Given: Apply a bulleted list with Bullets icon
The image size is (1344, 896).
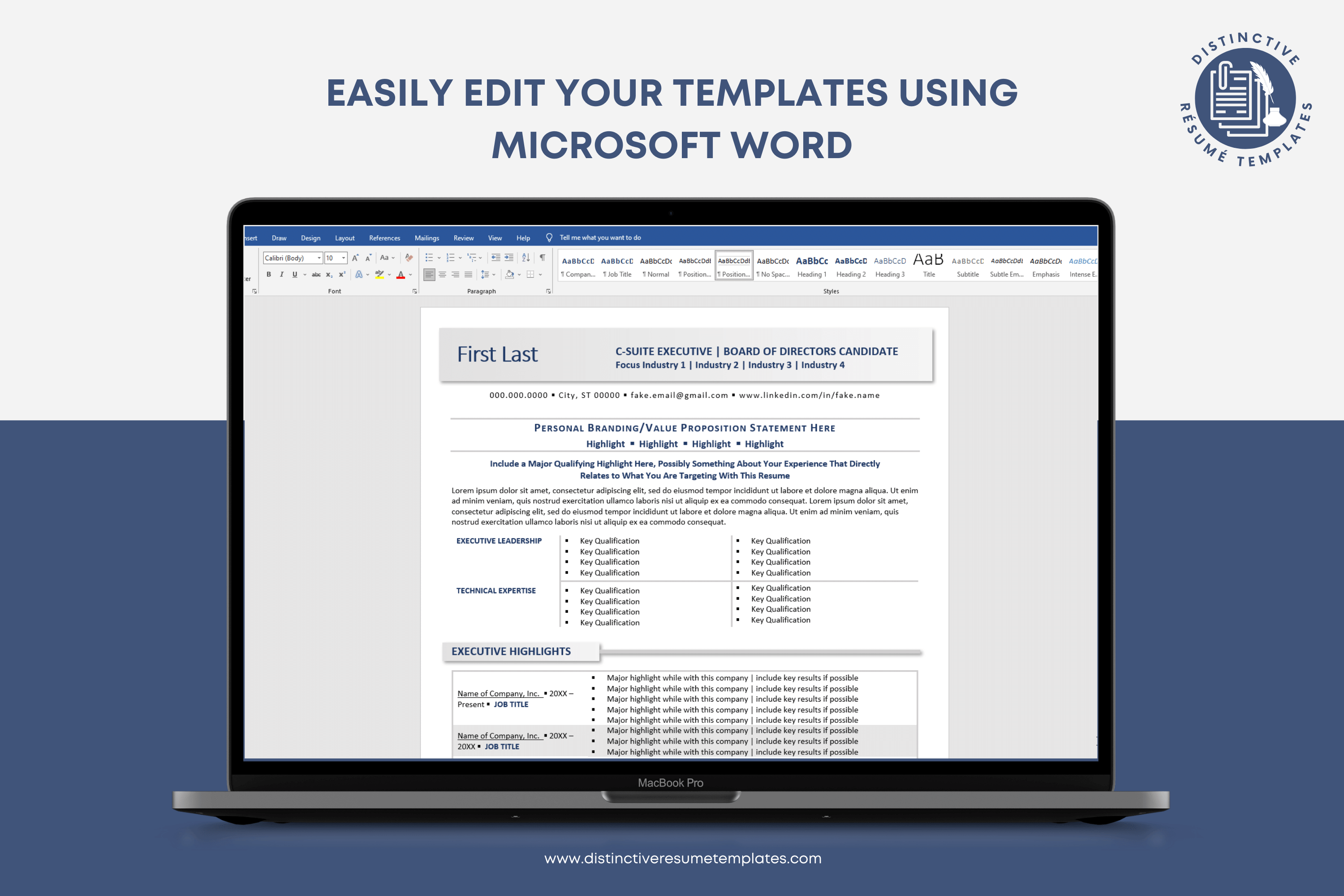Looking at the screenshot, I should coord(429,258).
